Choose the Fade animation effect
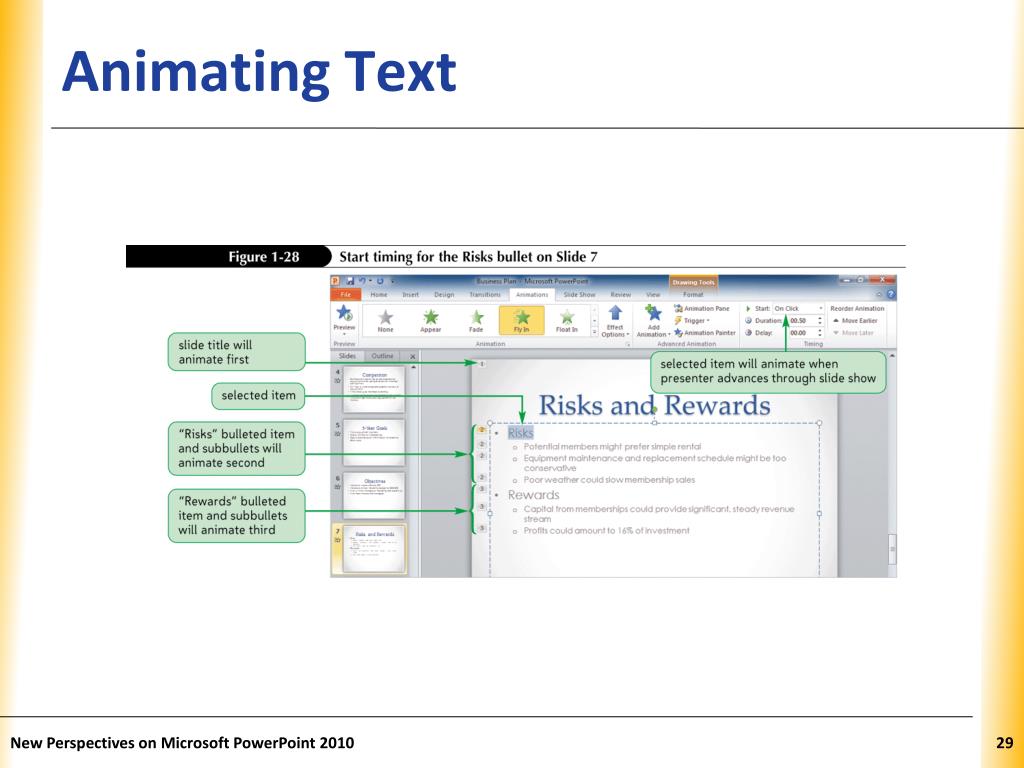Screen dimensions: 1024x768 (476, 320)
